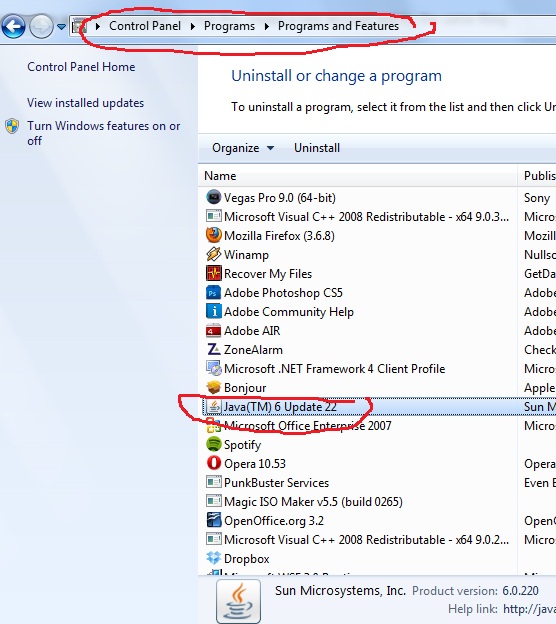Viewport: 556px width, 624px height.
Task: Select 'Adobe Community Help' entry
Action: 289,312
